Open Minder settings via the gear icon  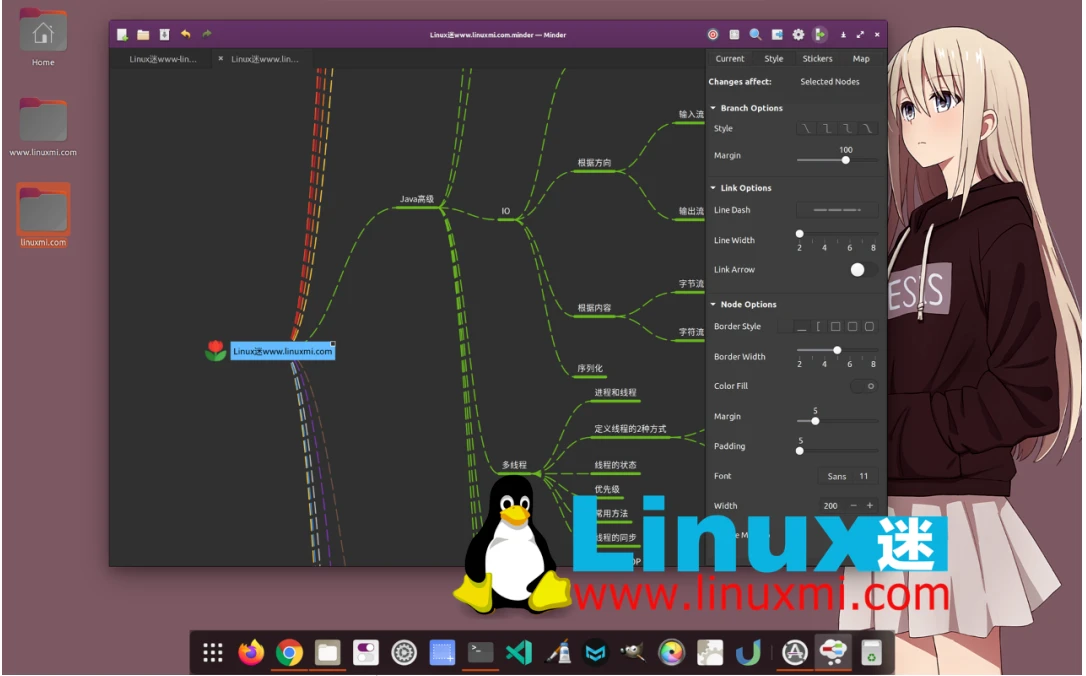pos(798,34)
